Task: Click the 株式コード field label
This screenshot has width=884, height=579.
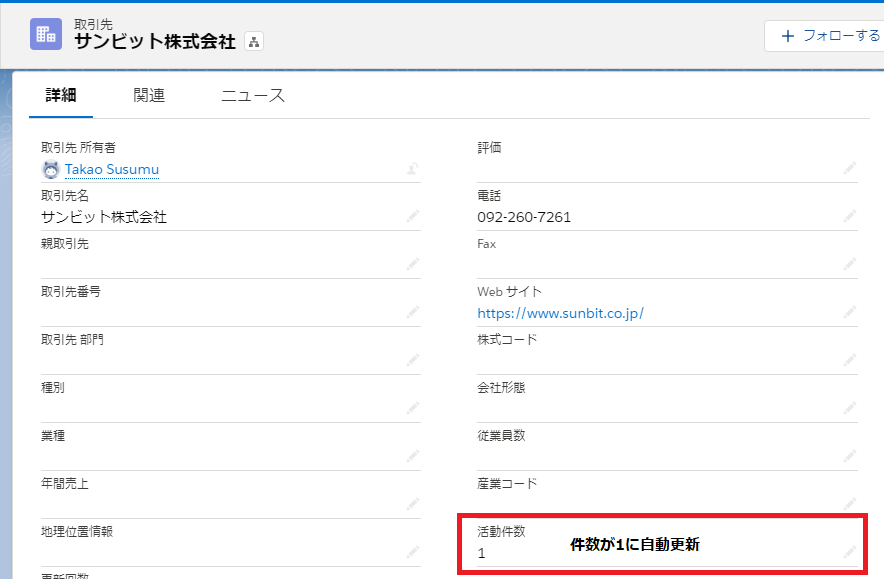Action: (x=507, y=339)
